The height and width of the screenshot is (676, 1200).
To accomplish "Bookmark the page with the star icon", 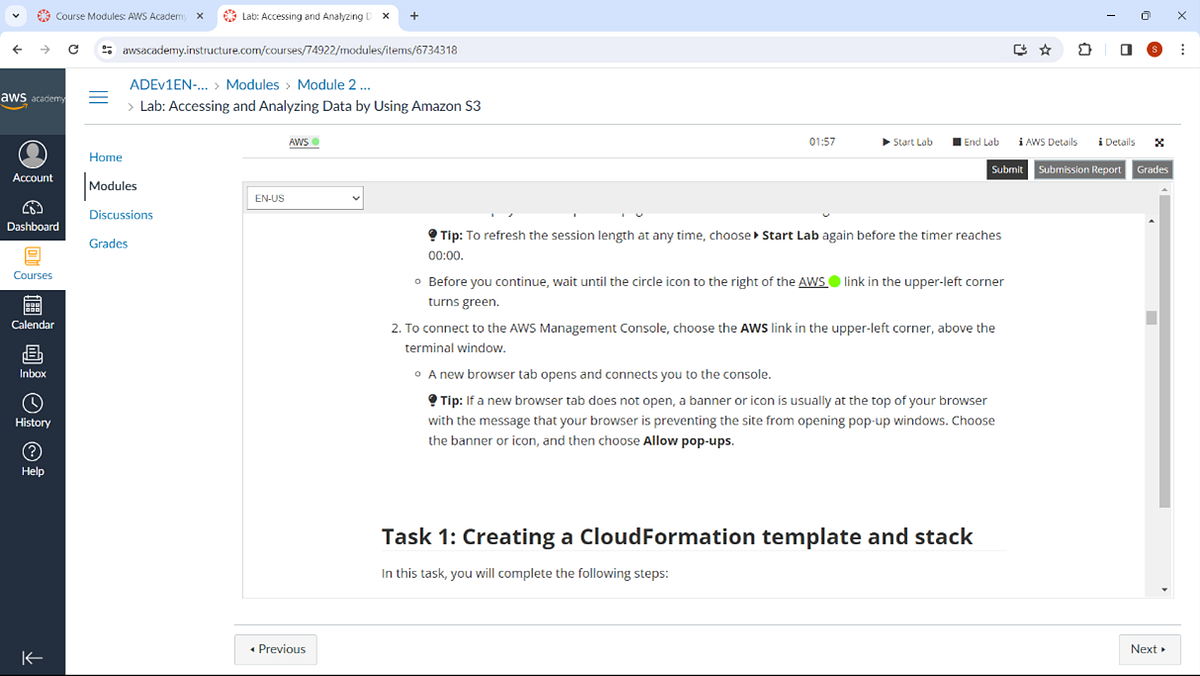I will pos(1045,48).
